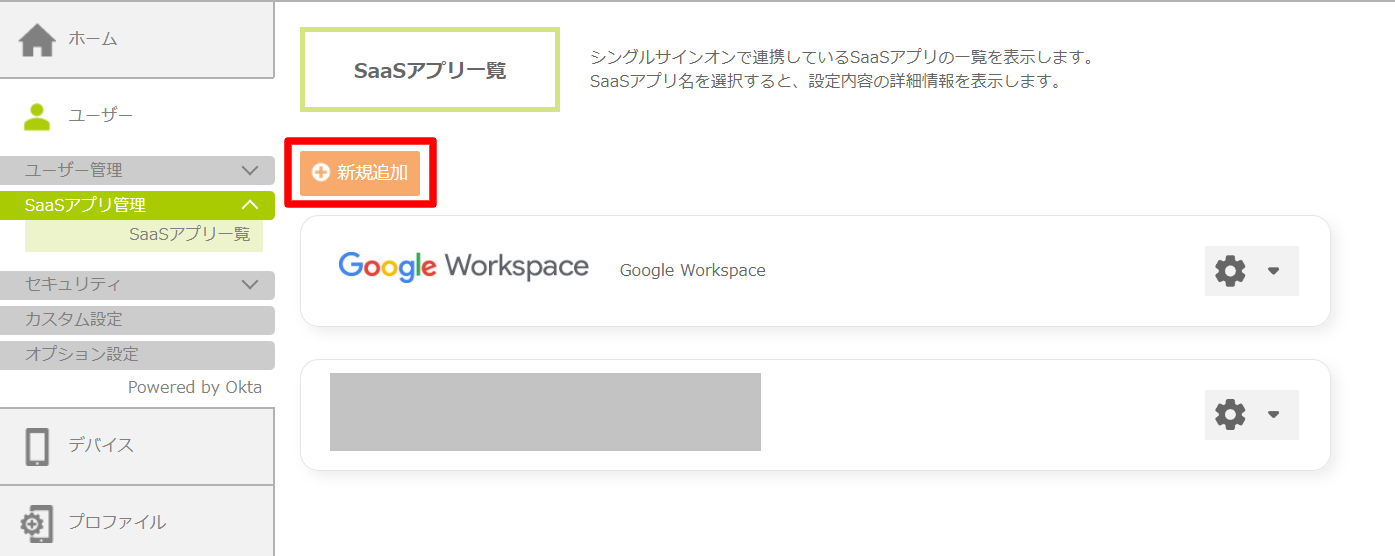Click the Profile gear-device icon
The image size is (1395, 556).
point(37,523)
